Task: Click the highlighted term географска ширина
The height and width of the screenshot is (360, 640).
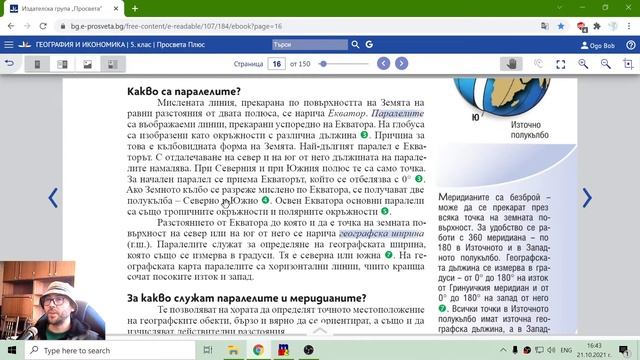Action: [382, 233]
